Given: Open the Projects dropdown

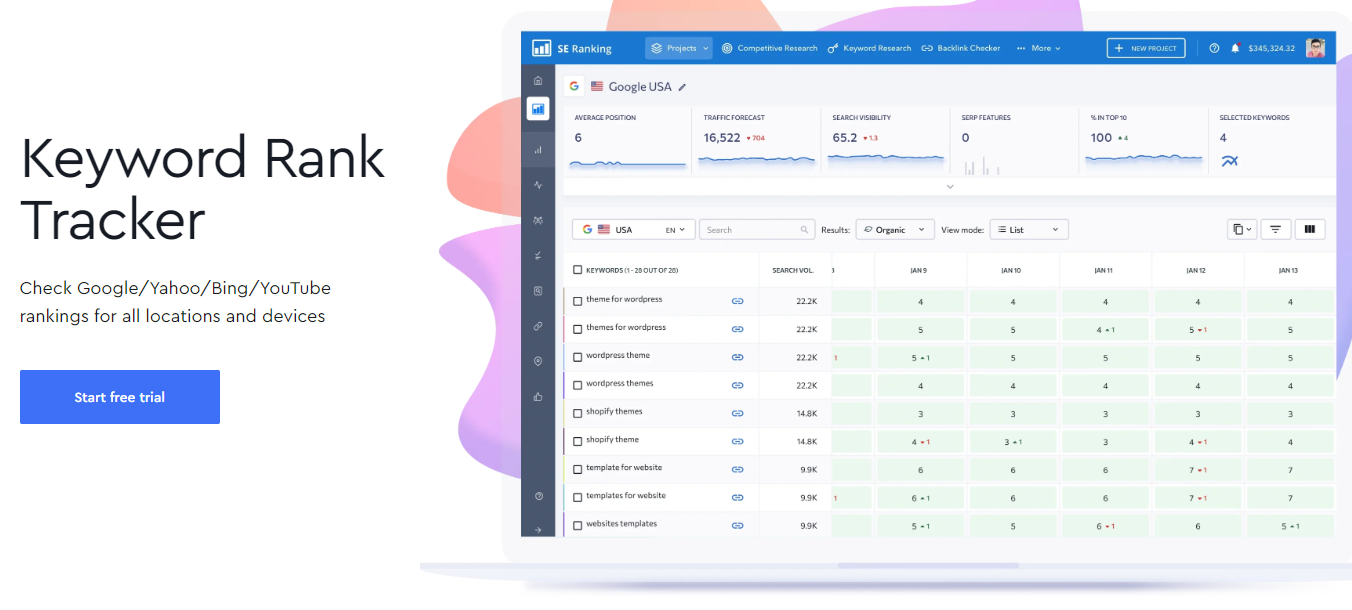Looking at the screenshot, I should pos(678,47).
